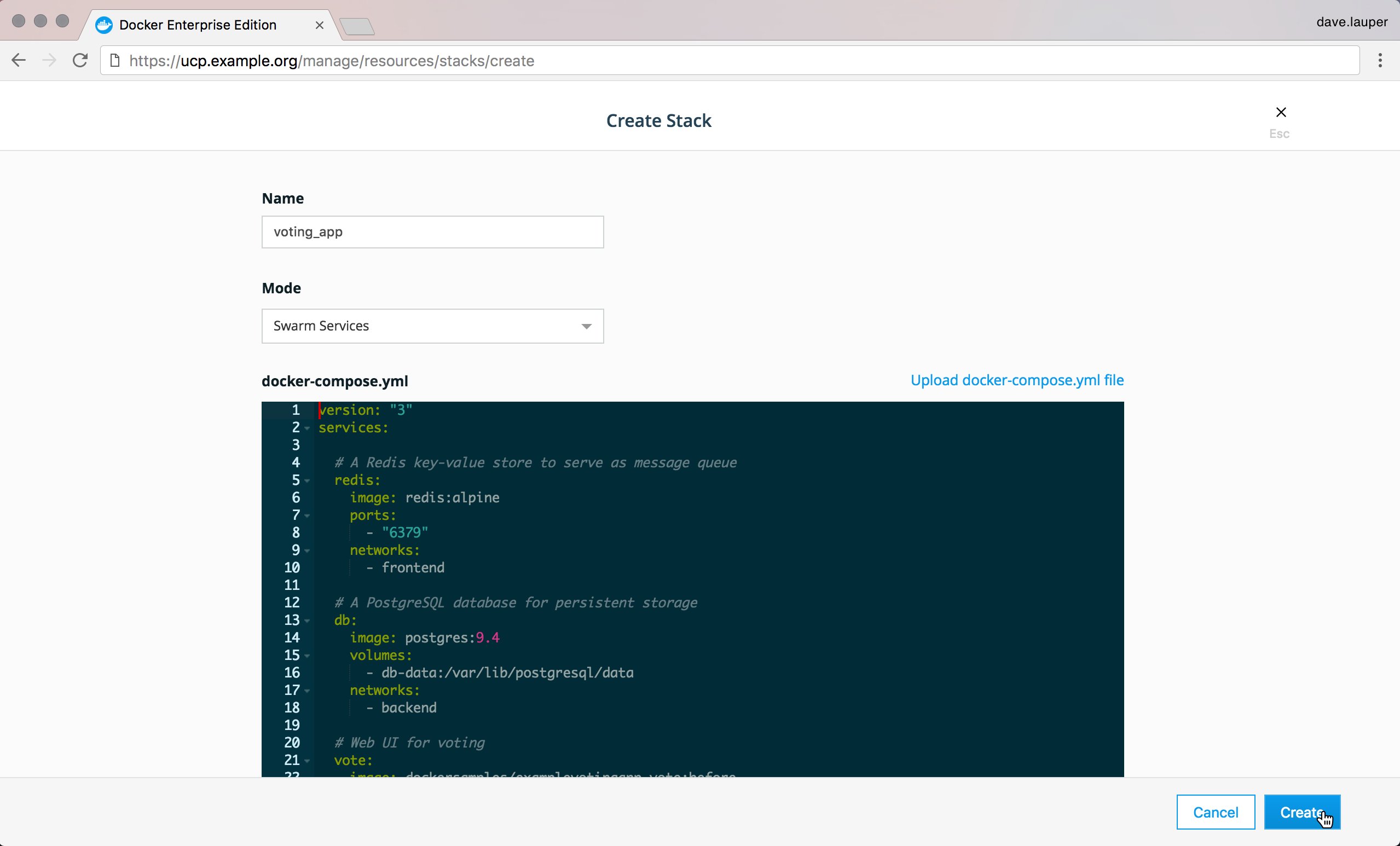Screen dimensions: 1400x846
Task: Click the browser back arrow
Action: click(19, 60)
